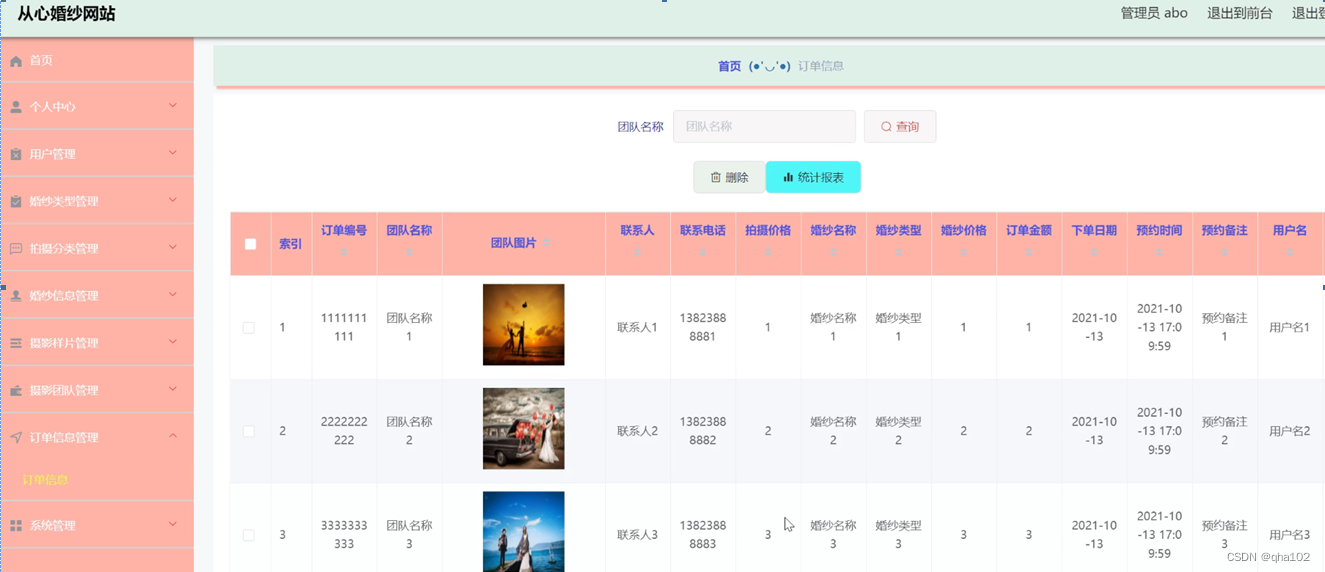The height and width of the screenshot is (572, 1325).
Task: Open the seaside couple thumbnail in row 3
Action: pyautogui.click(x=523, y=531)
